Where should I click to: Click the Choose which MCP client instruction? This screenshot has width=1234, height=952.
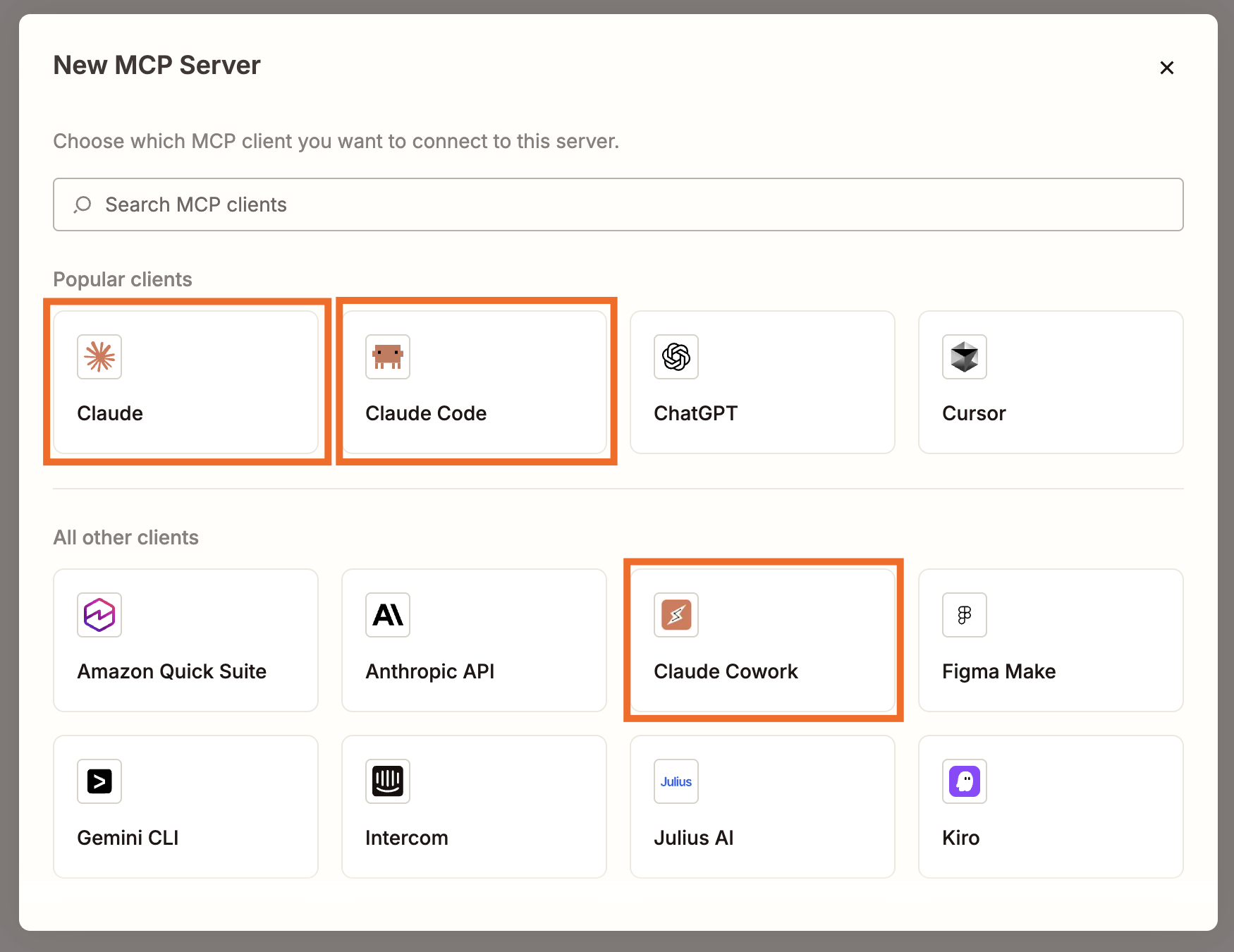coord(336,141)
